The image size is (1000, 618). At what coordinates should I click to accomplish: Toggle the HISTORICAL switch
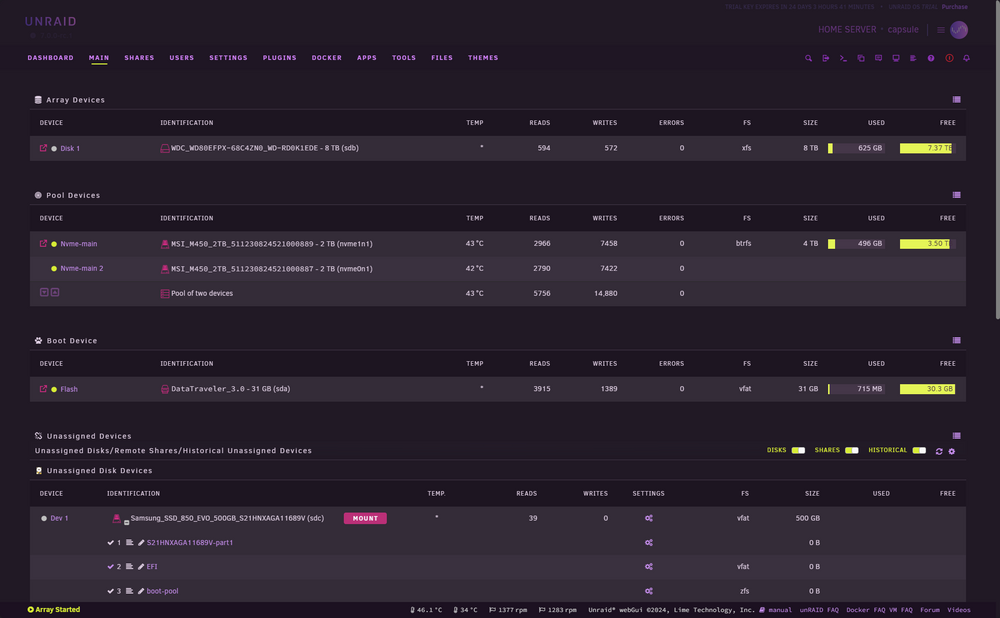click(x=919, y=450)
